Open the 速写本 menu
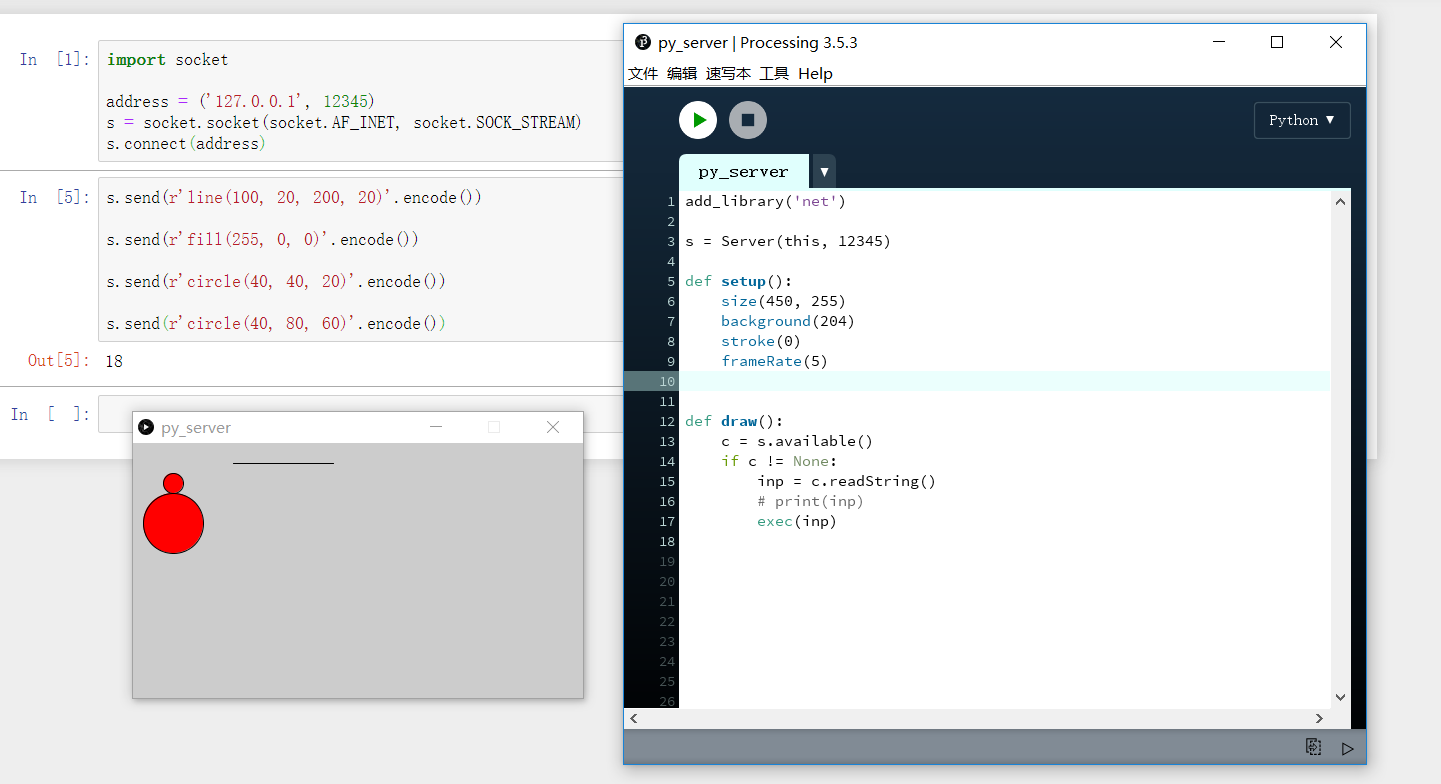Screen dimensions: 1441x784 tap(728, 74)
